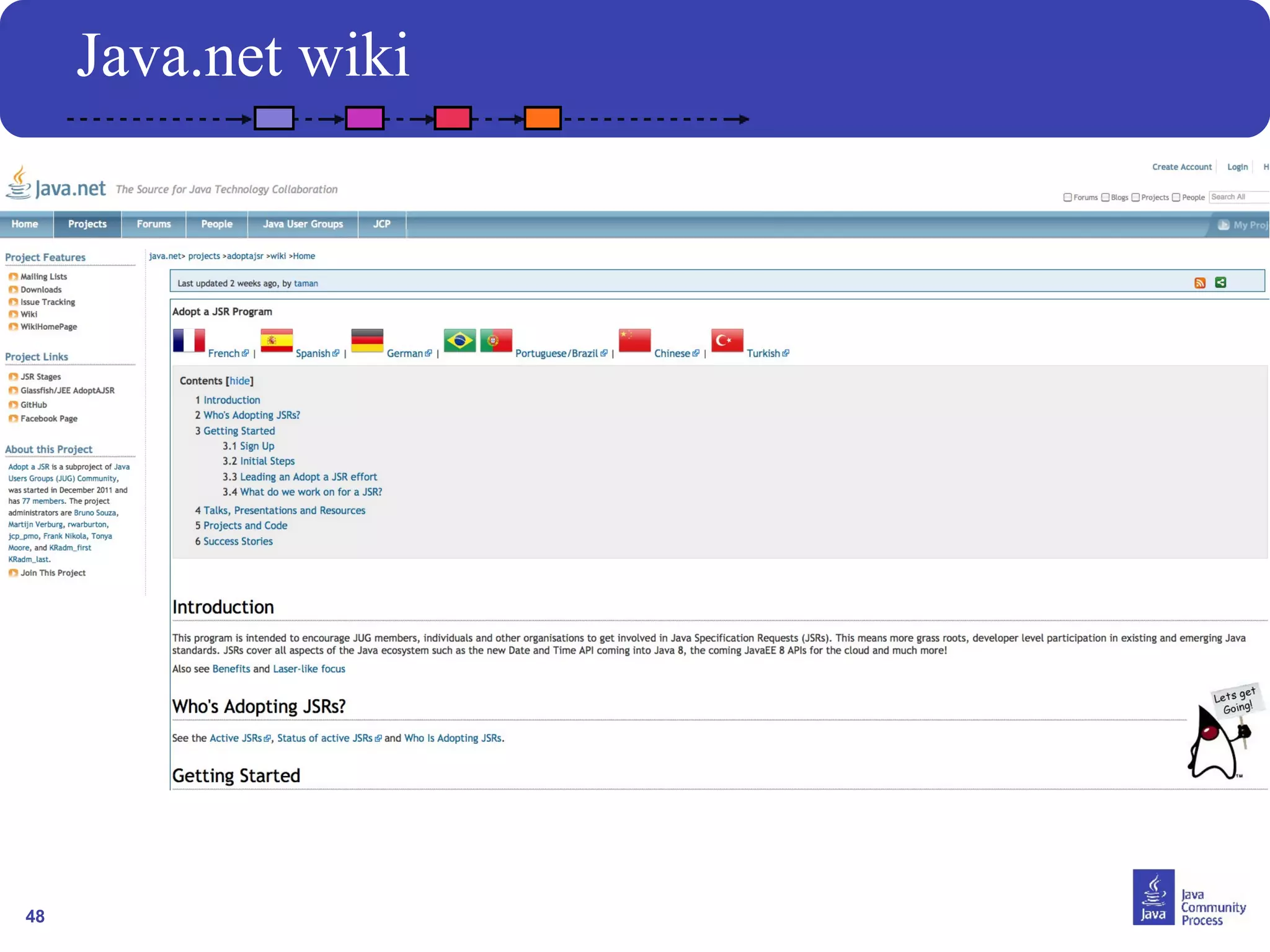Open Who Is Adopting JSRs link
The width and height of the screenshot is (1270, 952).
(x=453, y=739)
